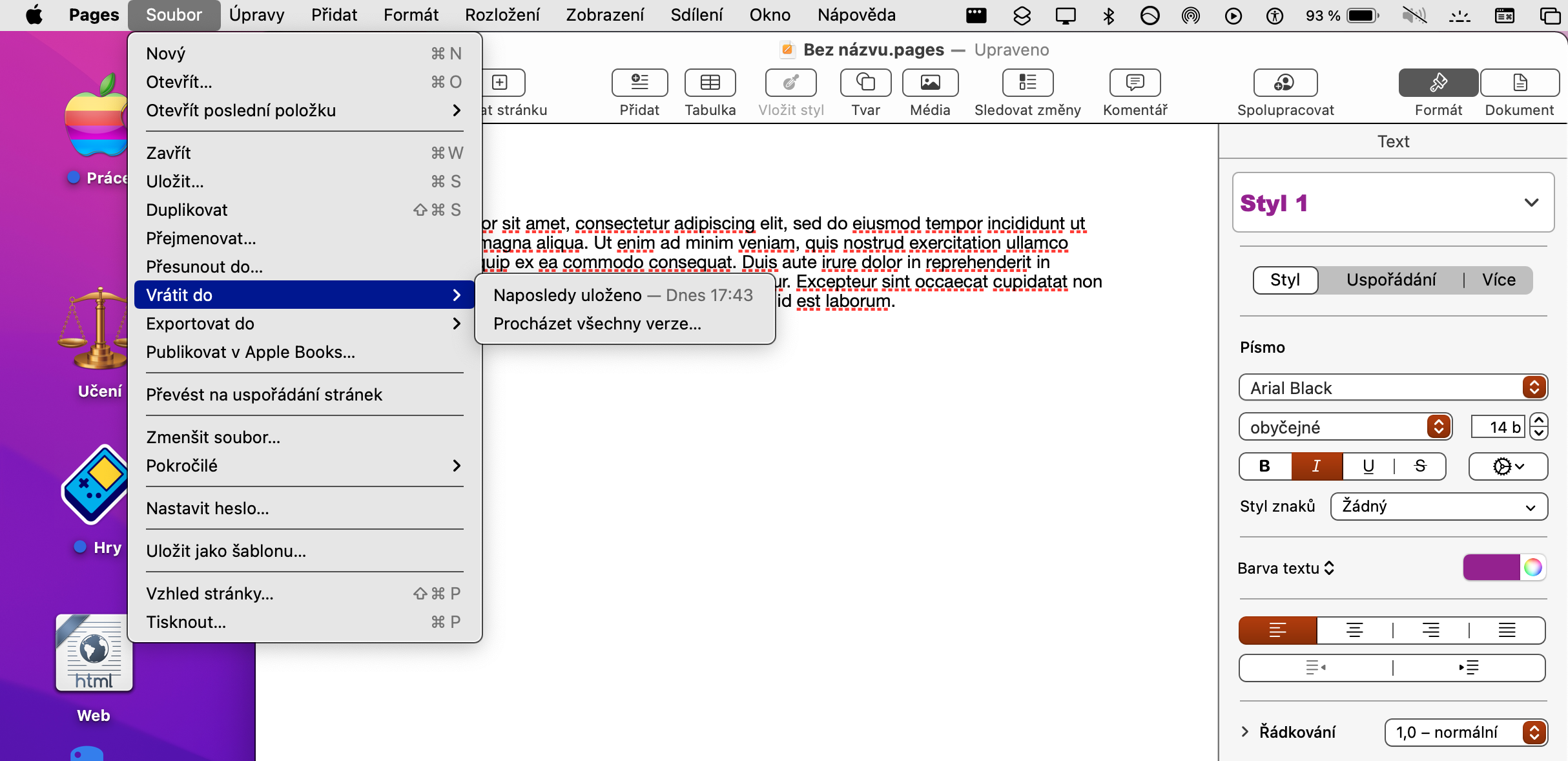Toggle italic text formatting
This screenshot has width=1568, height=761.
pyautogui.click(x=1316, y=466)
